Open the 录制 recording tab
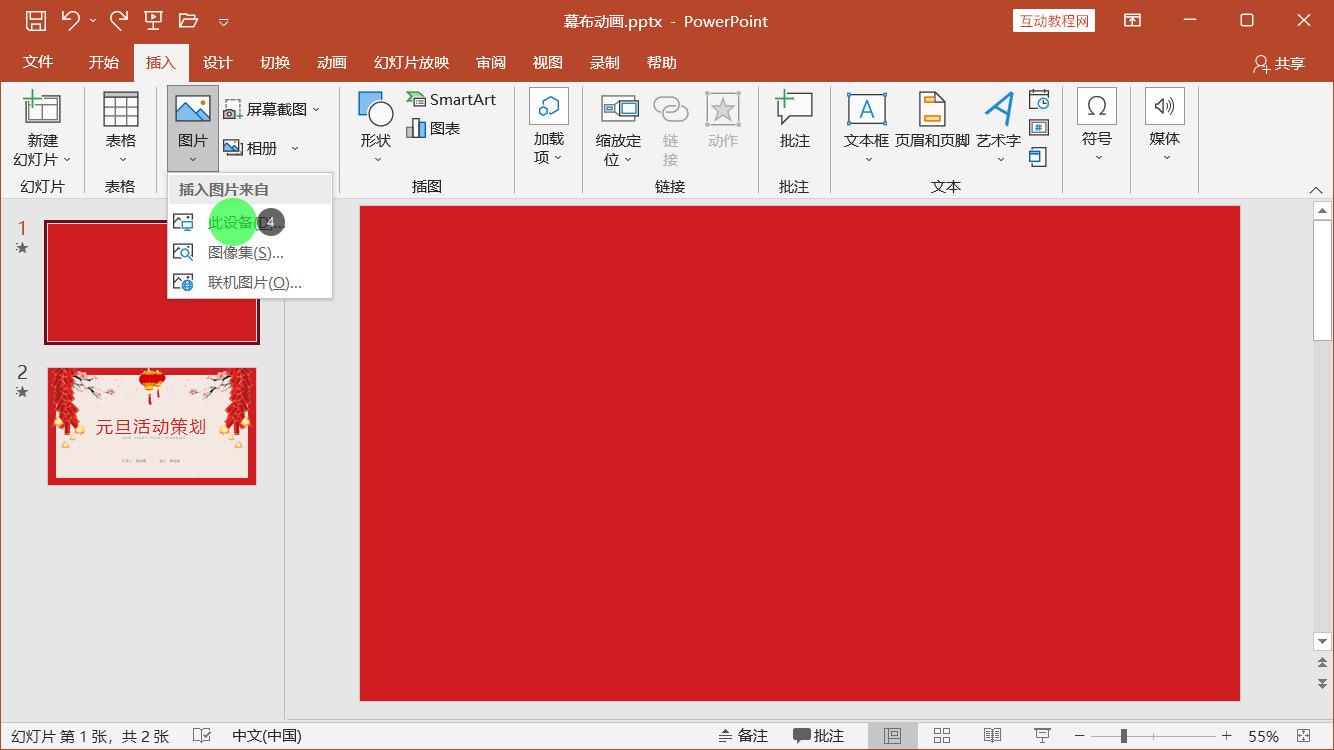Viewport: 1334px width, 750px height. pos(605,62)
